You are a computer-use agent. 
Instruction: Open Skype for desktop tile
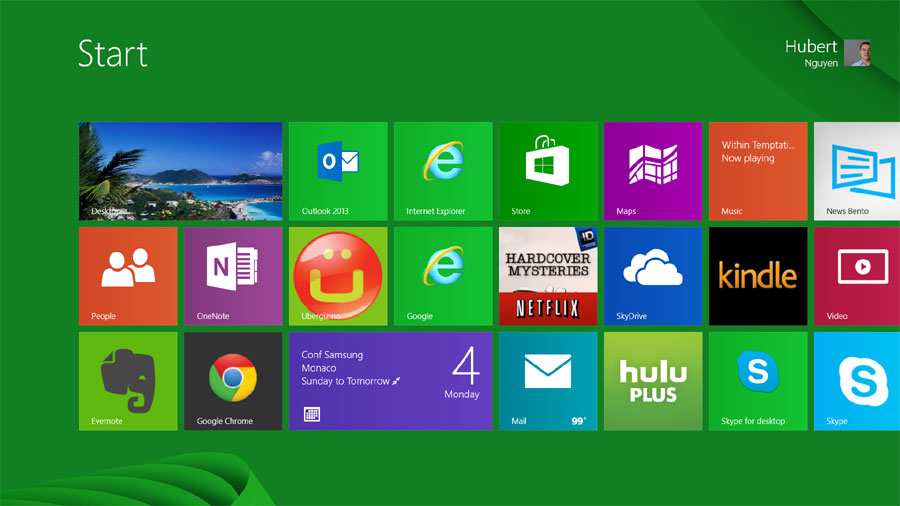(x=758, y=381)
